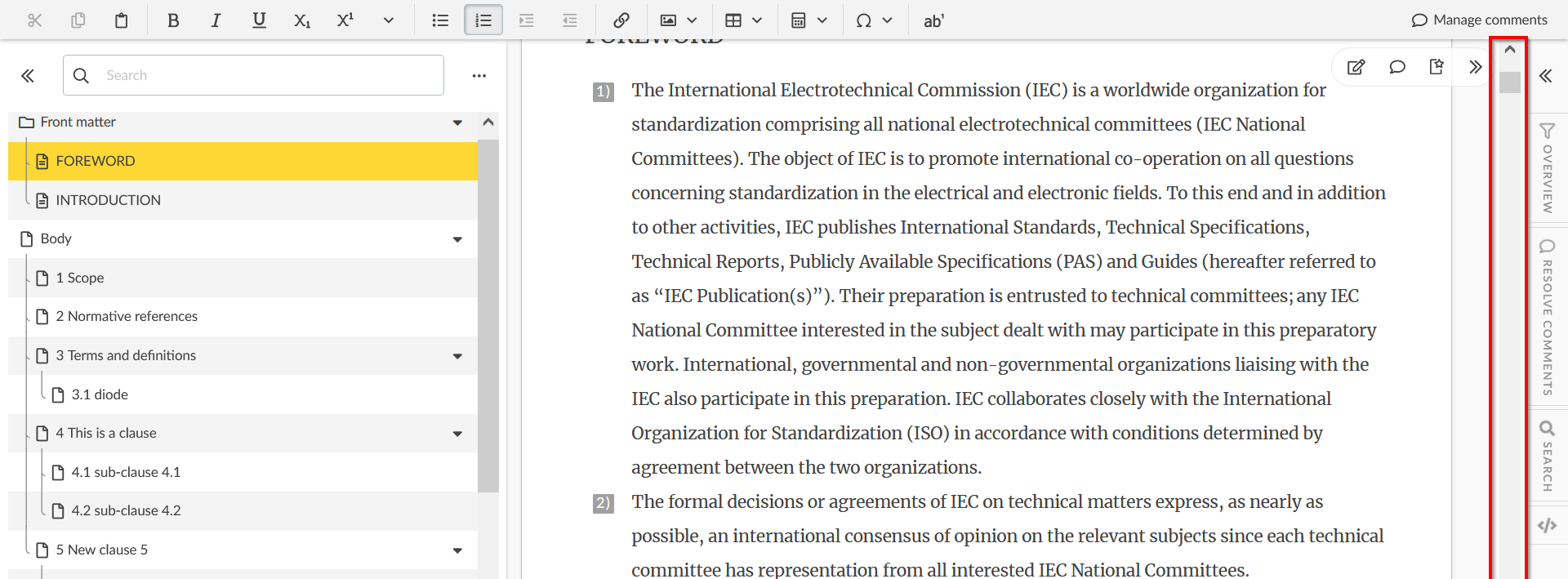The width and height of the screenshot is (1568, 579).
Task: Click the add comment bubble icon
Action: 1397,67
